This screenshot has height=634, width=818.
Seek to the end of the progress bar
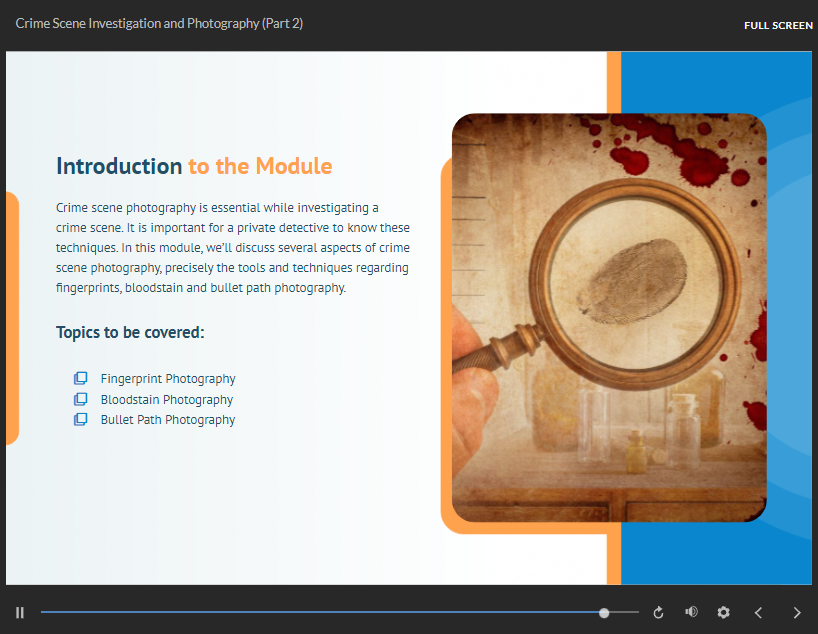[637, 612]
